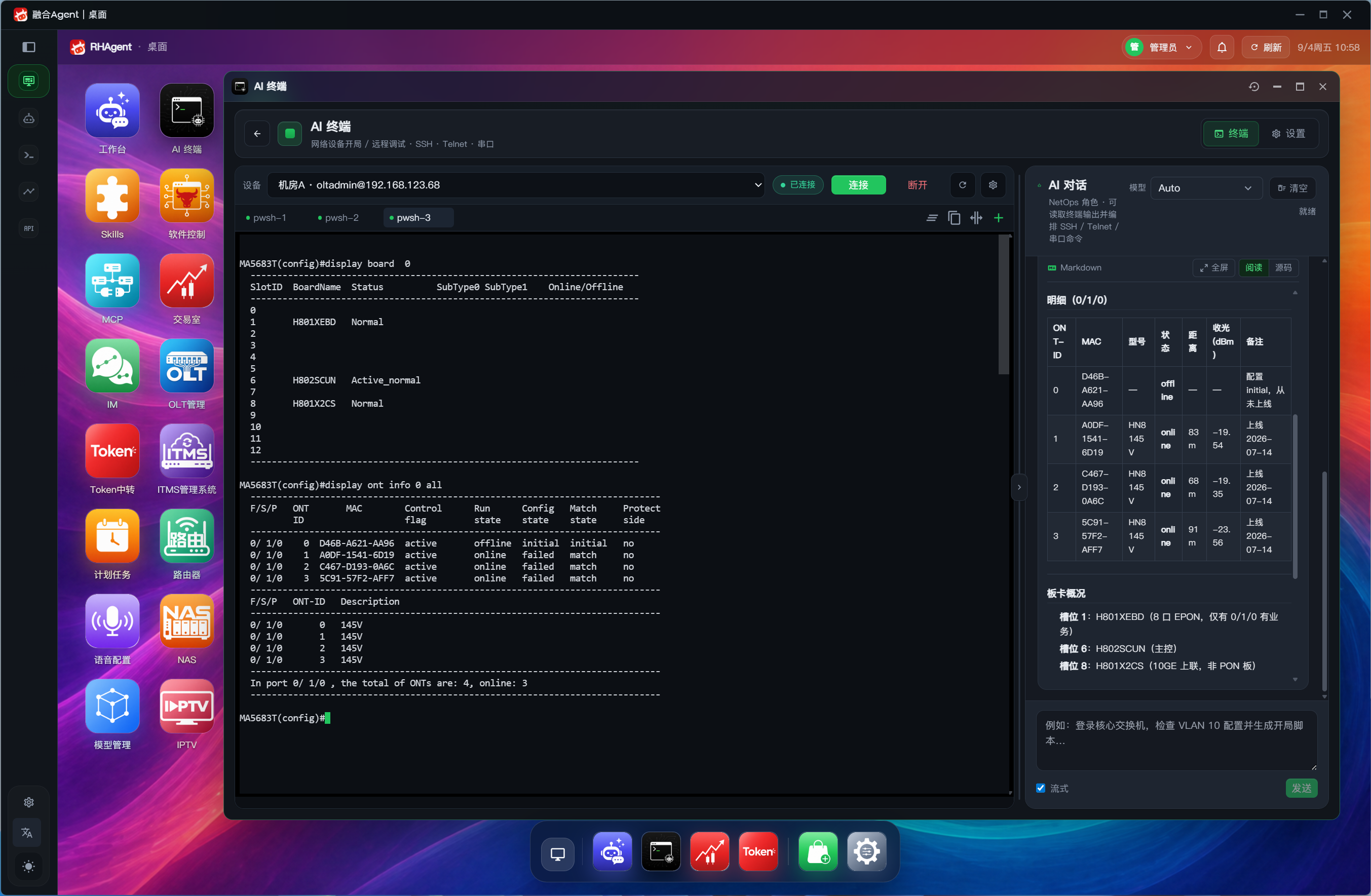Open sidebar settings gear icon

28,802
